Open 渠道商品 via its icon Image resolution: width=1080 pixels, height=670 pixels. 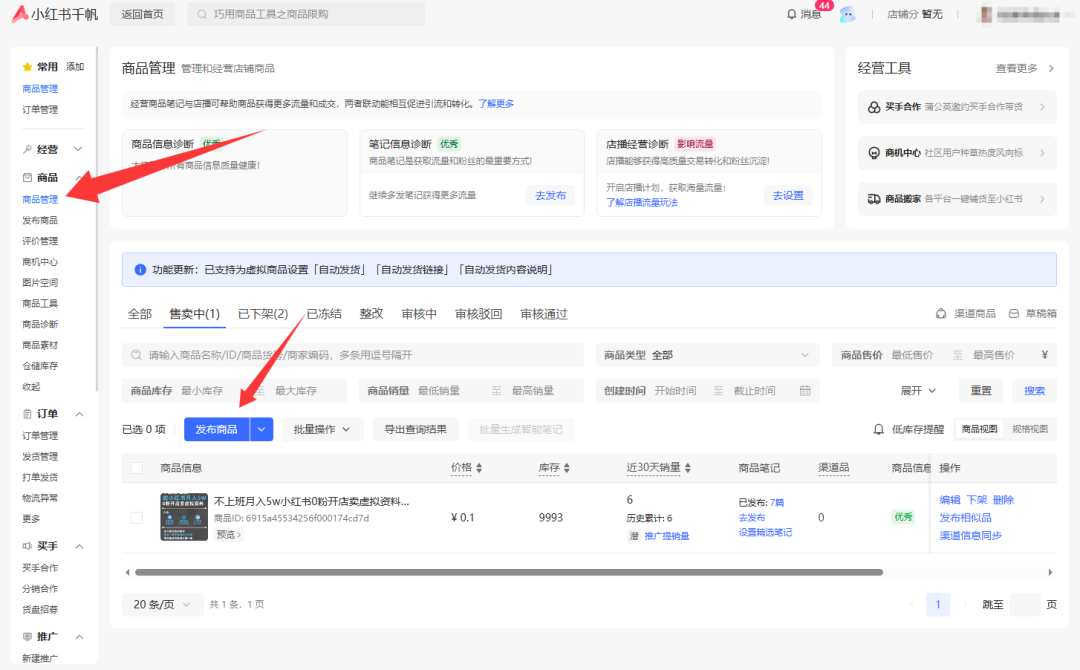click(940, 314)
